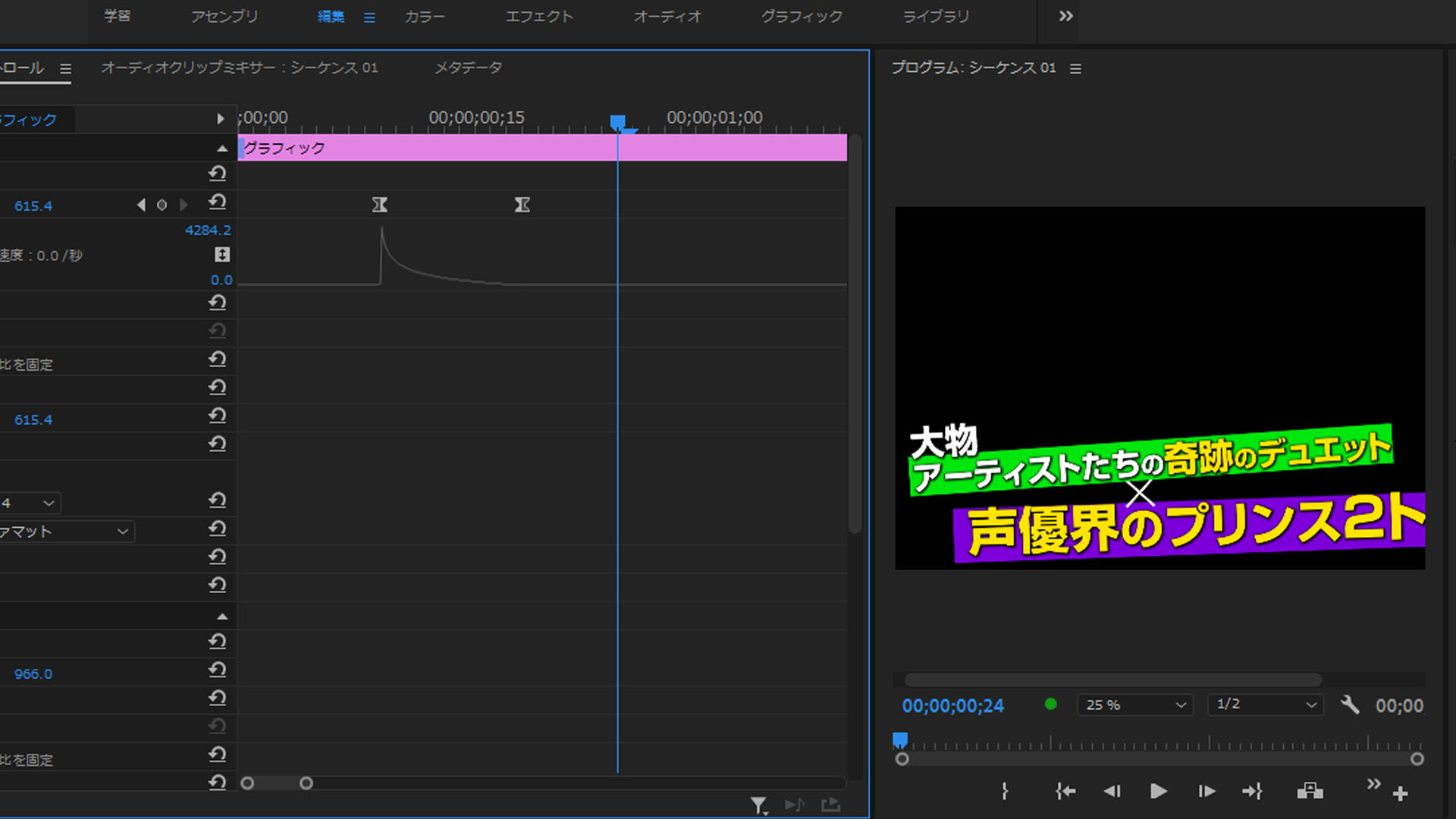Click Go to Out point button
This screenshot has height=819, width=1456.
tap(1252, 792)
